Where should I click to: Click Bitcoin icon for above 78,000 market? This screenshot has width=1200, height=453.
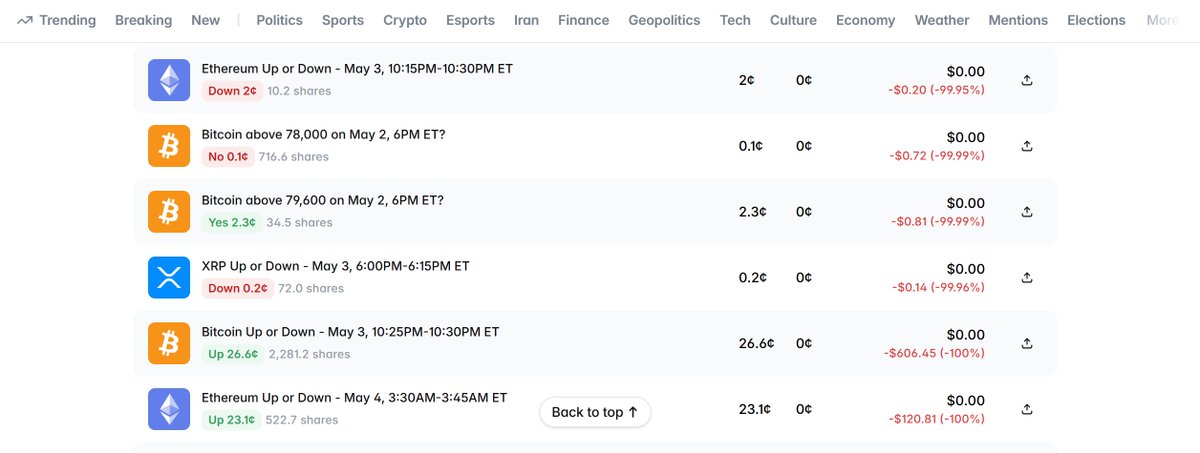pyautogui.click(x=168, y=146)
